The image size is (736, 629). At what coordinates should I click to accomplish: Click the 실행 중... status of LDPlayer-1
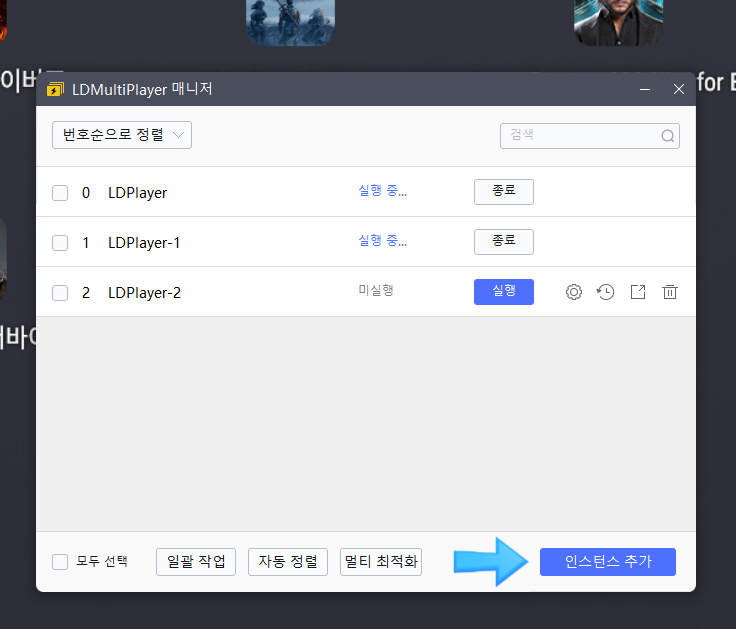tap(383, 241)
